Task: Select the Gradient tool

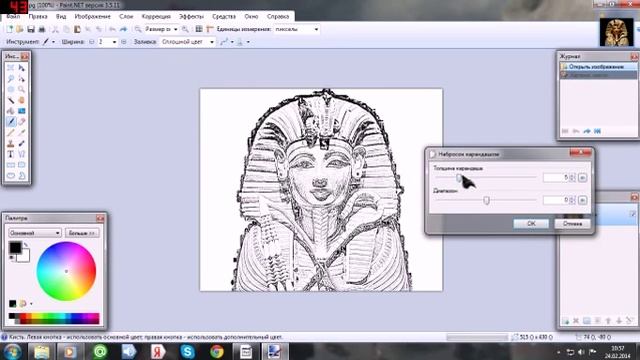Action: click(22, 111)
